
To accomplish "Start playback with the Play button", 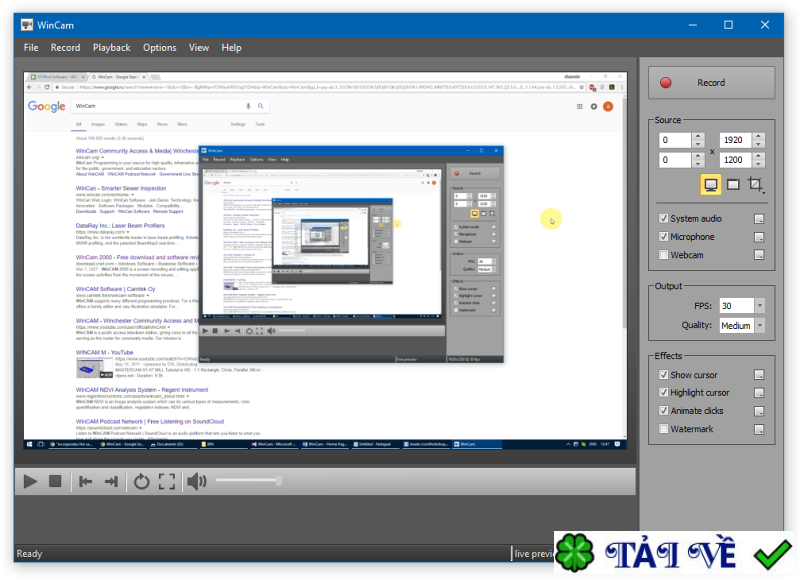I will click(30, 481).
